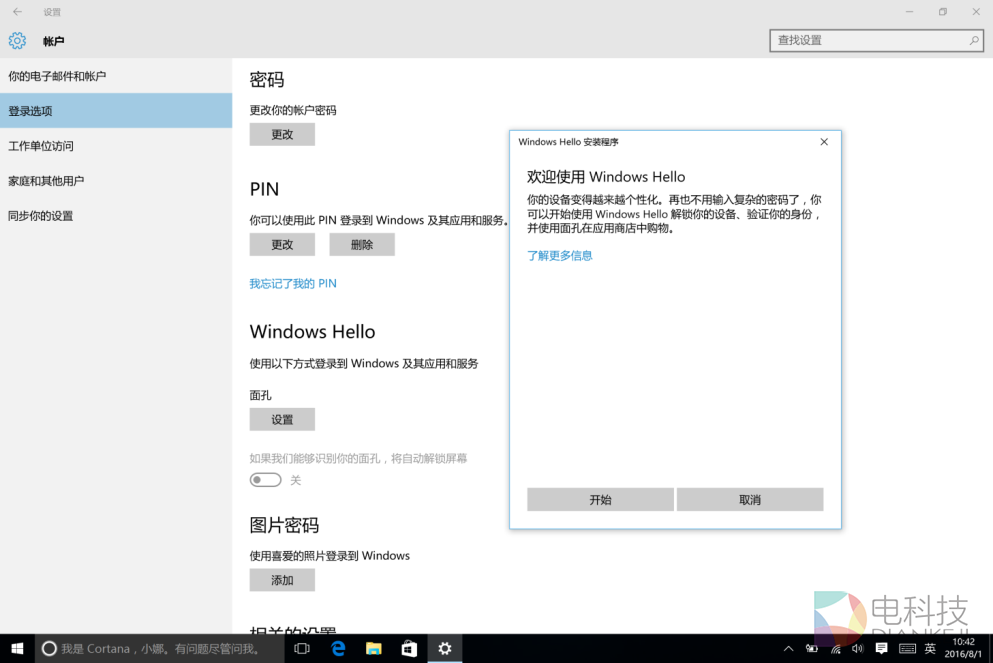Screen dimensions: 993x663
Task: Open Action Center notification icon
Action: click(x=881, y=649)
